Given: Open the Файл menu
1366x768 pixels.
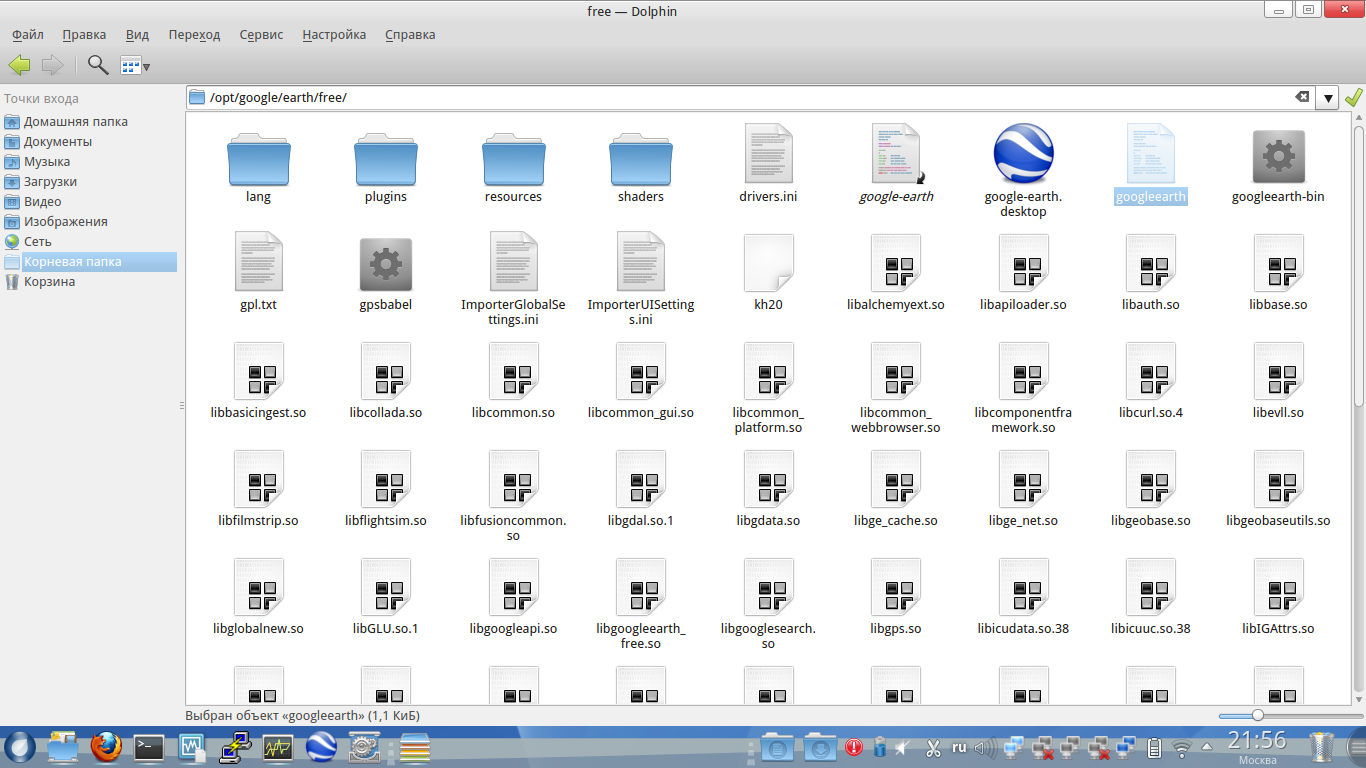Looking at the screenshot, I should click(27, 35).
